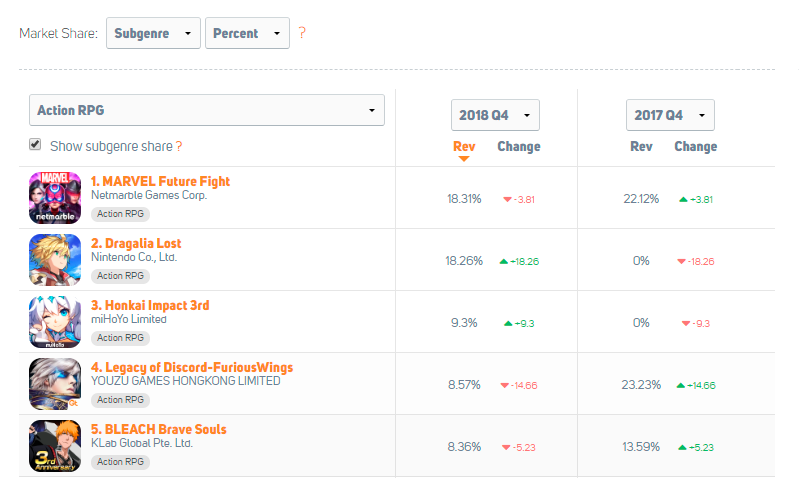Click the Action RPG tag under Honkai Impact 3rd
799x478 pixels.
pos(120,338)
